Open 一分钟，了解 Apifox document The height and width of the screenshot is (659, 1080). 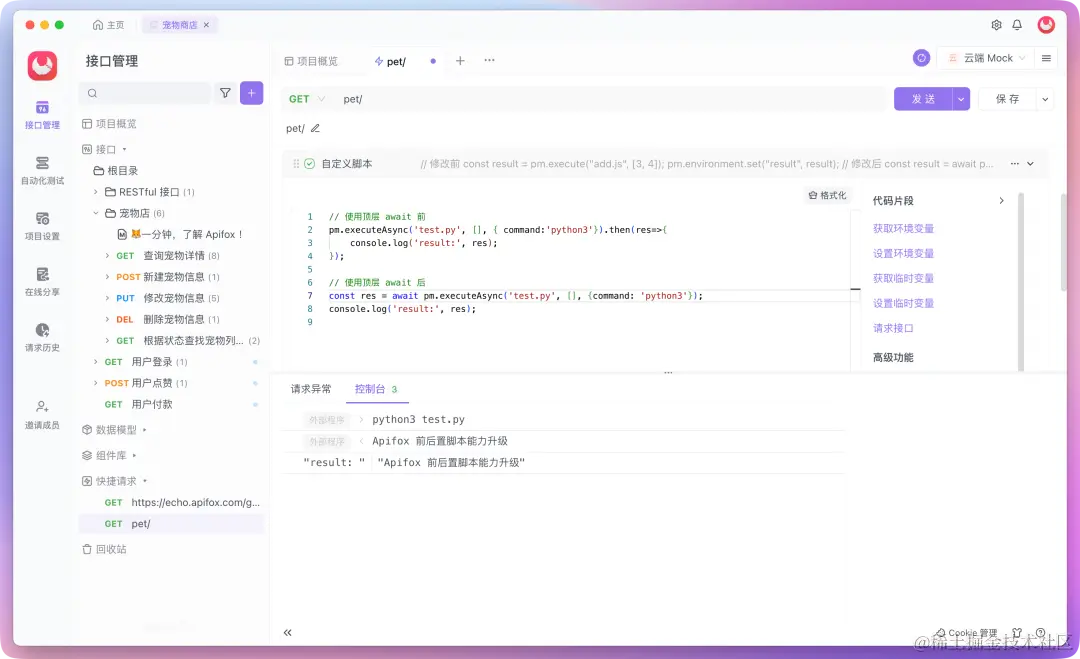coord(180,235)
